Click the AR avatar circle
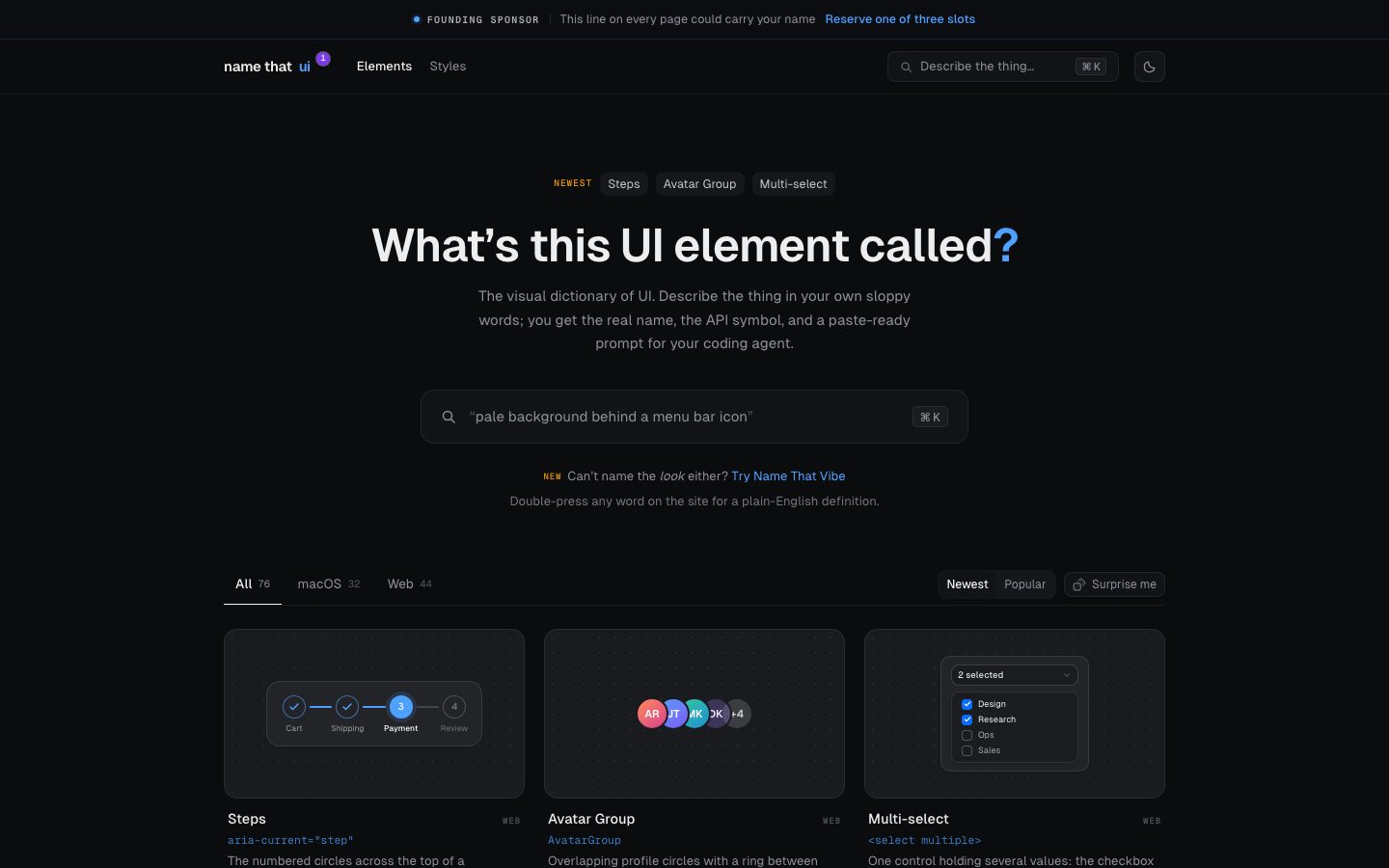 (x=651, y=714)
